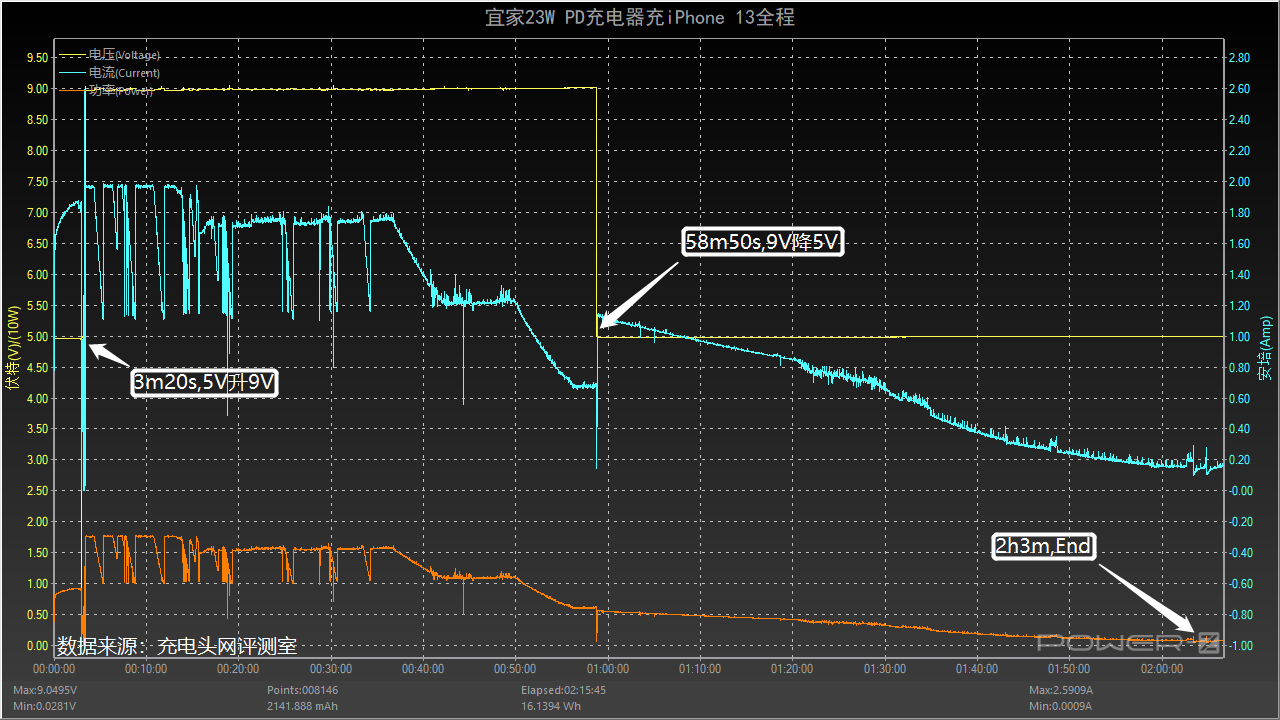Click the yellow voltage legend line swatch
1280x720 pixels.
tap(73, 55)
